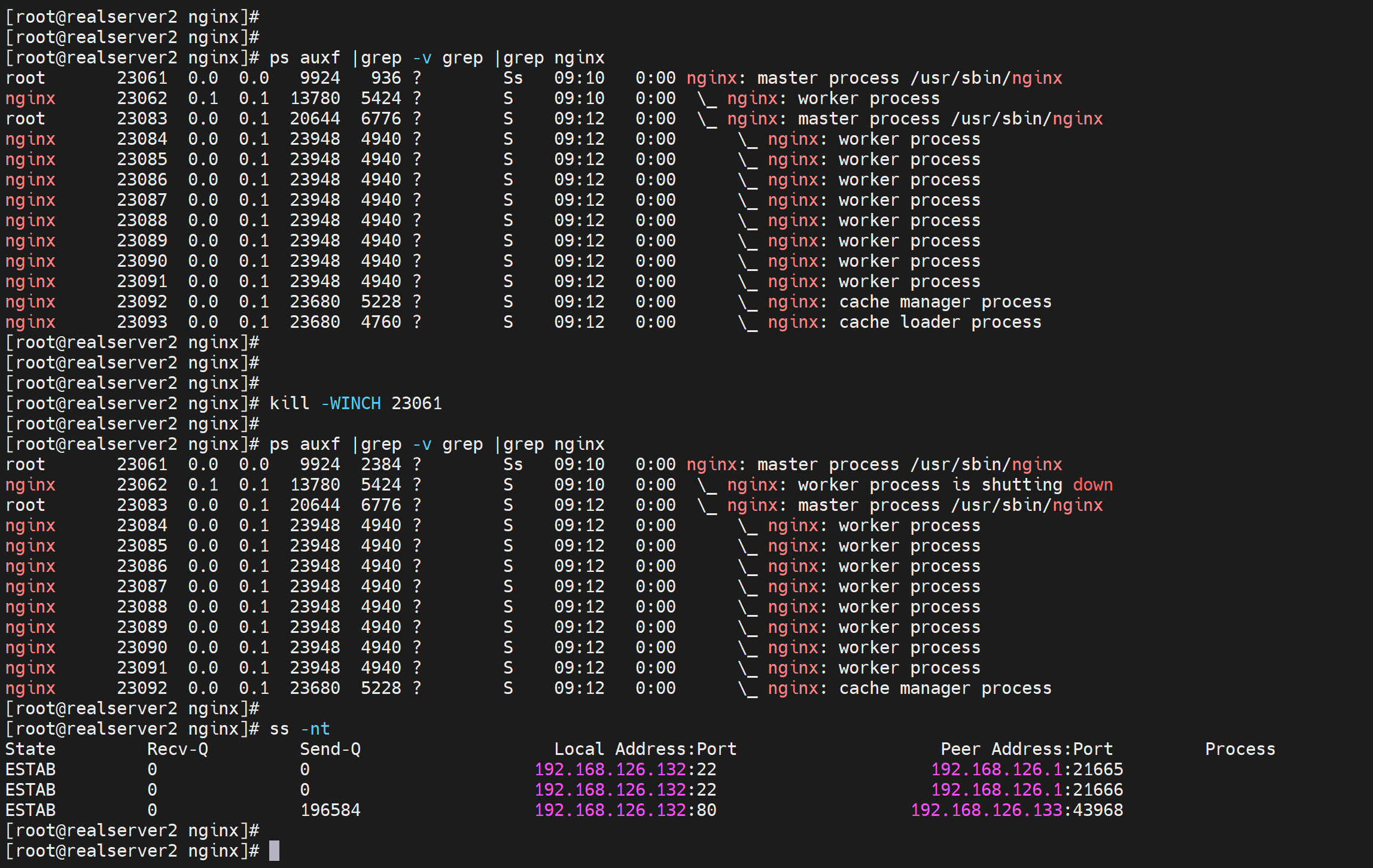
Task: Click the 'ss -nt' command text
Action: [x=300, y=729]
